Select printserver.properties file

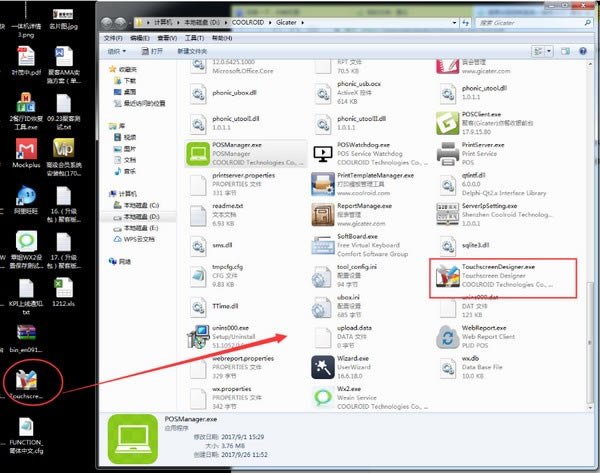tap(234, 184)
